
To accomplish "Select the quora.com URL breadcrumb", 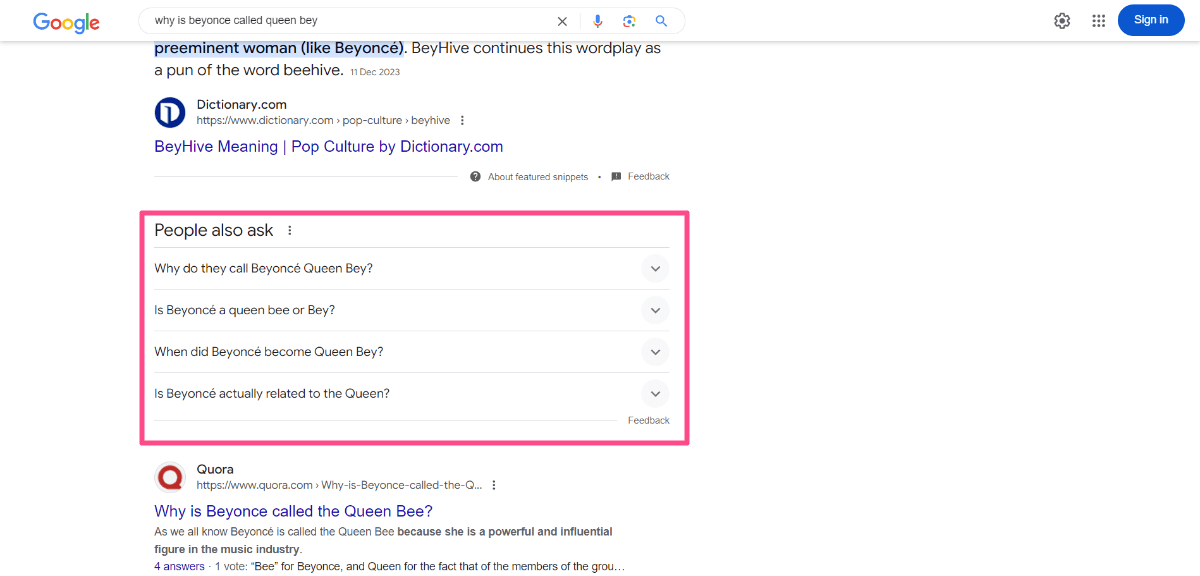I will (339, 485).
